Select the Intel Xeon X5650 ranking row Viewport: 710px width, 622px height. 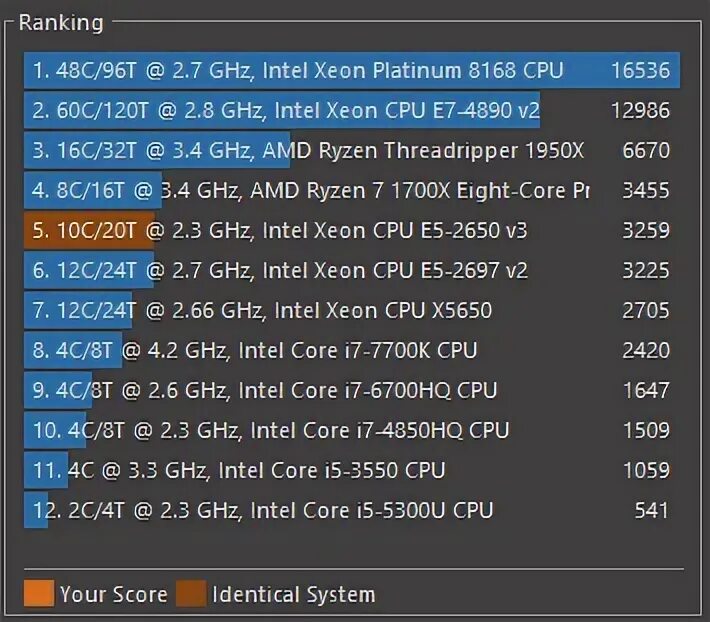click(x=352, y=310)
